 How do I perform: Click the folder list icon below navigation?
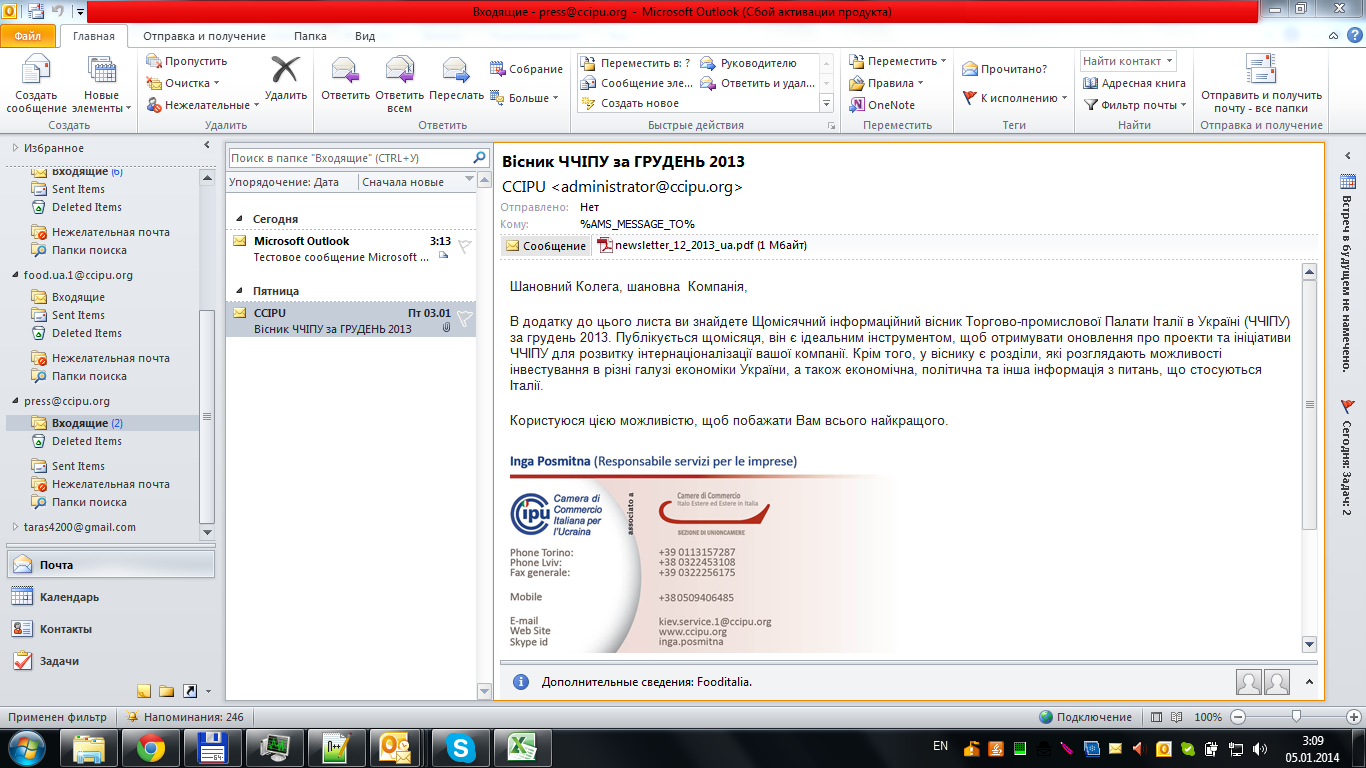click(x=166, y=691)
